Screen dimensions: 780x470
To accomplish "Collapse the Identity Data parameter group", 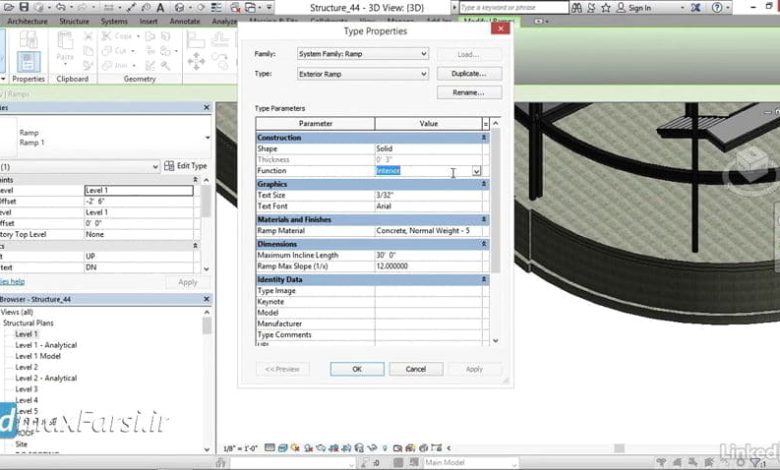I will point(484,280).
